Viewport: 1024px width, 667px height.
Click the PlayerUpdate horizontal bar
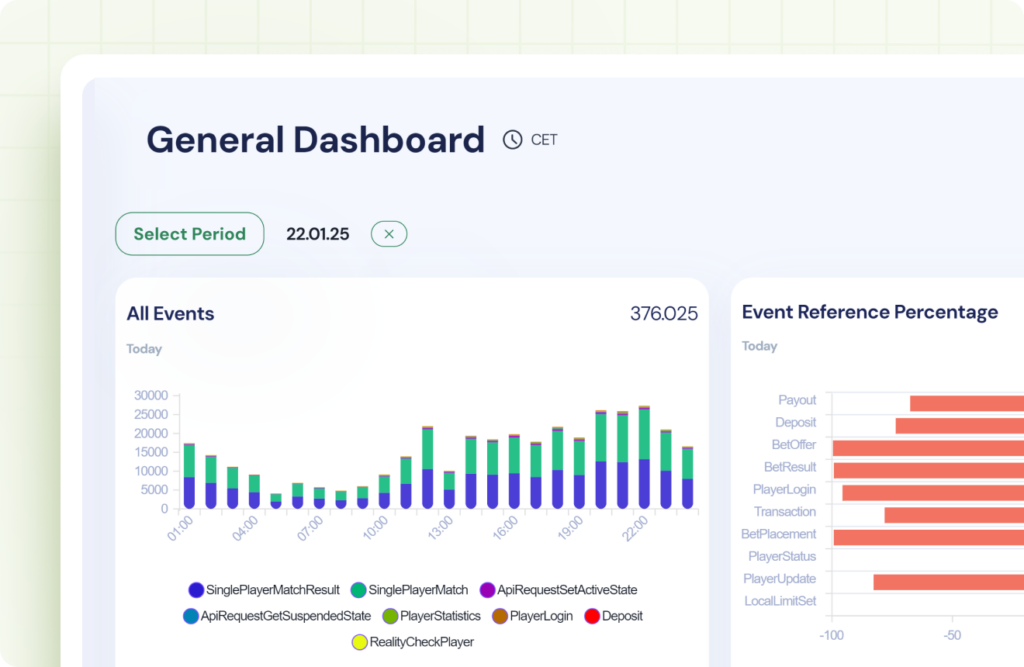point(948,582)
